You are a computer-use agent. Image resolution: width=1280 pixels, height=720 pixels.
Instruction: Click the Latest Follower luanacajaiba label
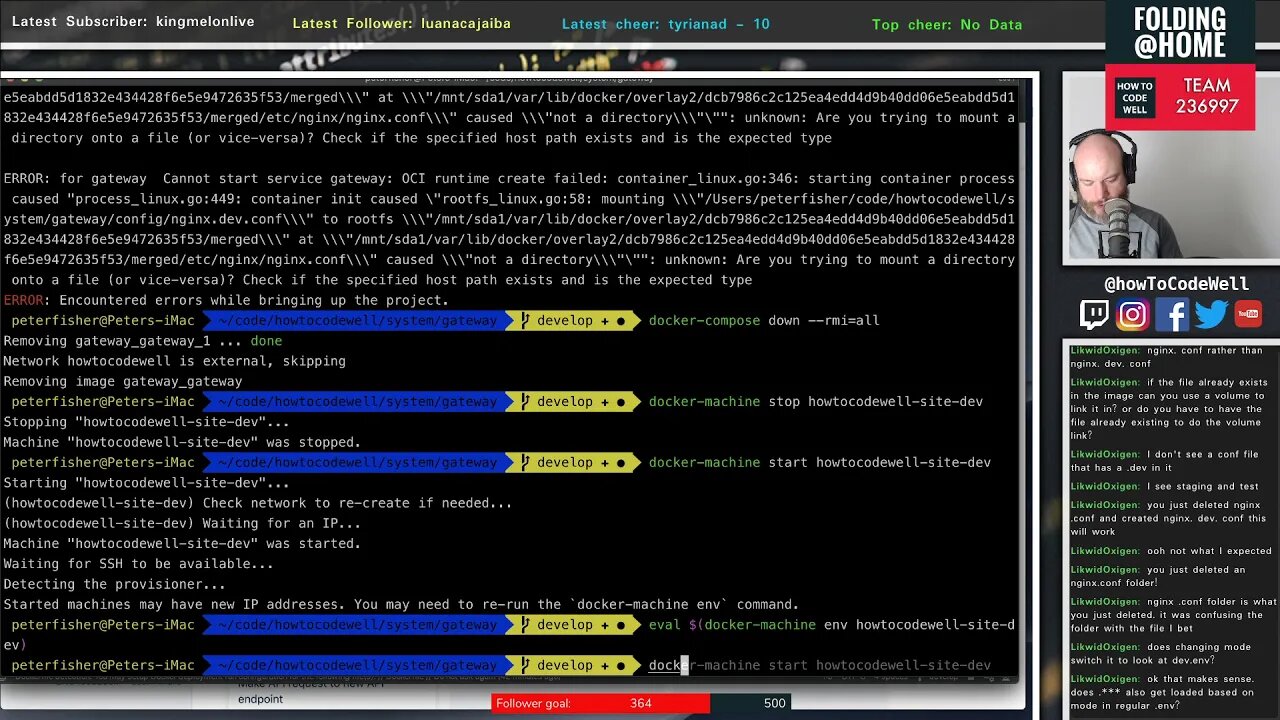click(x=401, y=24)
